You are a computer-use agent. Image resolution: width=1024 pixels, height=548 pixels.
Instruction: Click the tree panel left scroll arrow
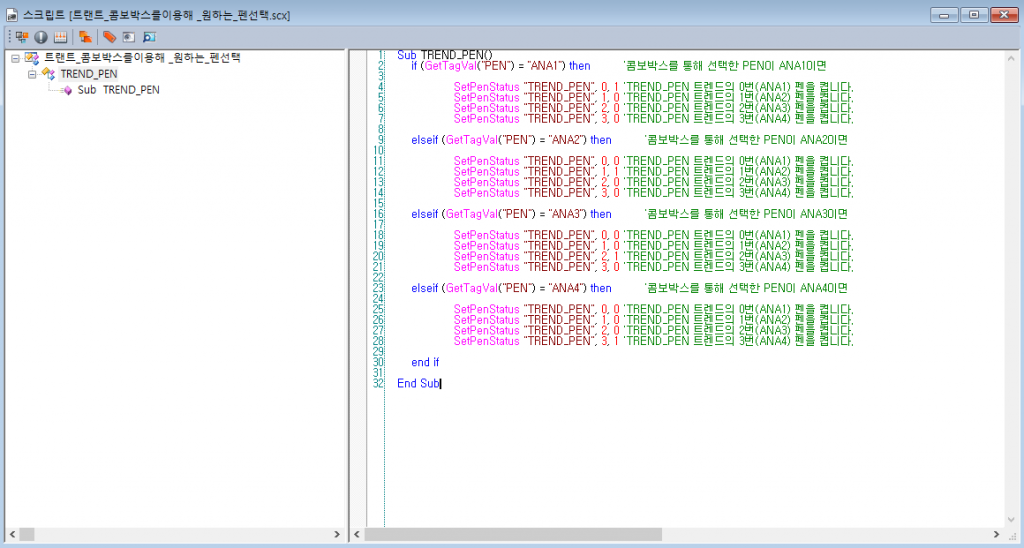coord(12,534)
